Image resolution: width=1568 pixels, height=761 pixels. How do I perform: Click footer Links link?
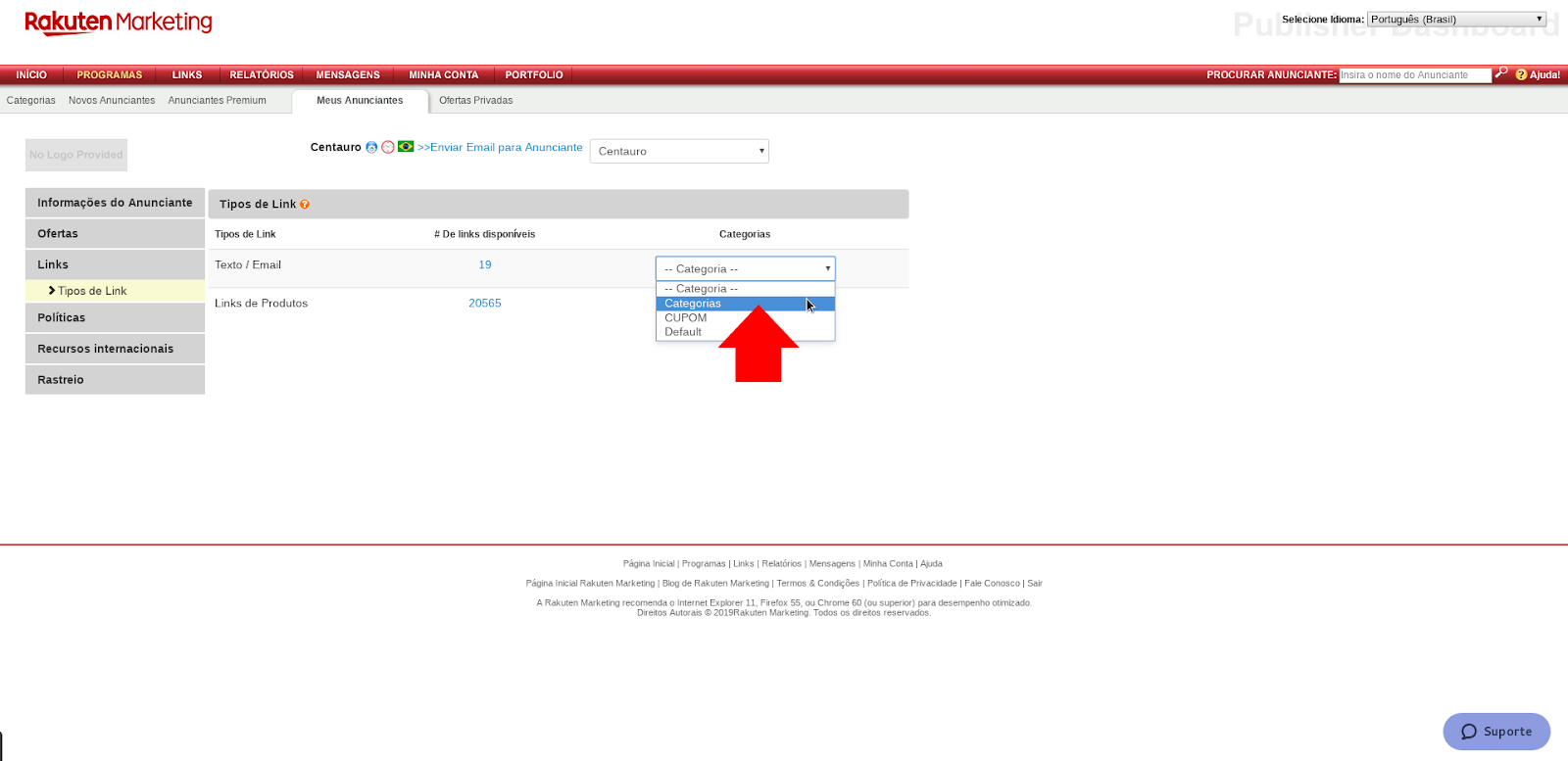tap(744, 563)
